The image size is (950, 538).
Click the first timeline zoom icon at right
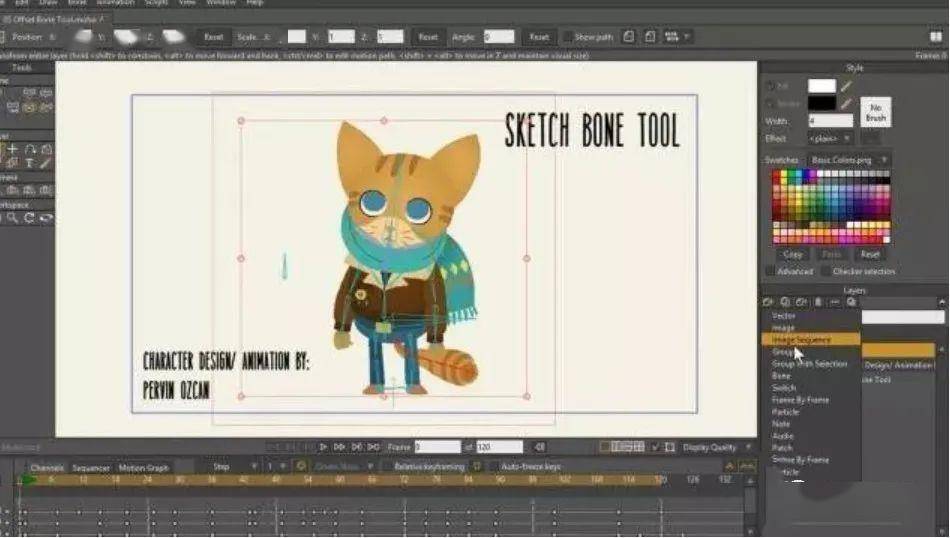tap(729, 466)
